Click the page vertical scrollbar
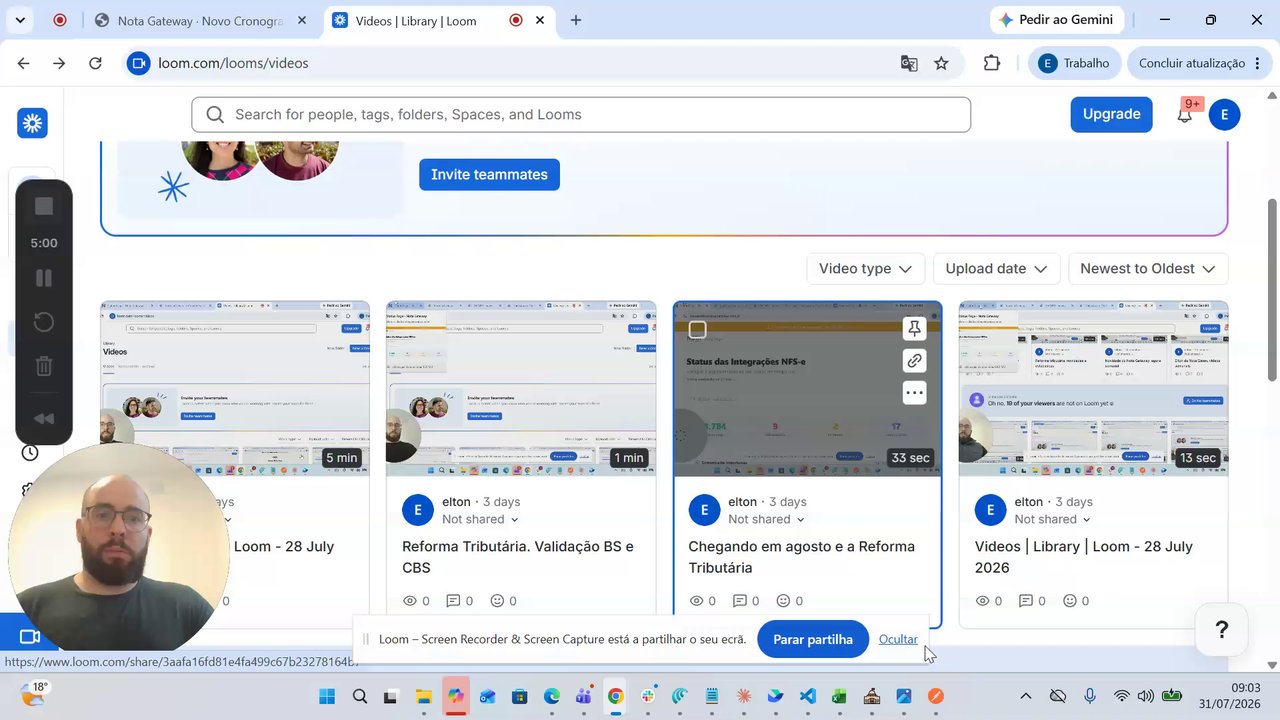 pos(1272,289)
